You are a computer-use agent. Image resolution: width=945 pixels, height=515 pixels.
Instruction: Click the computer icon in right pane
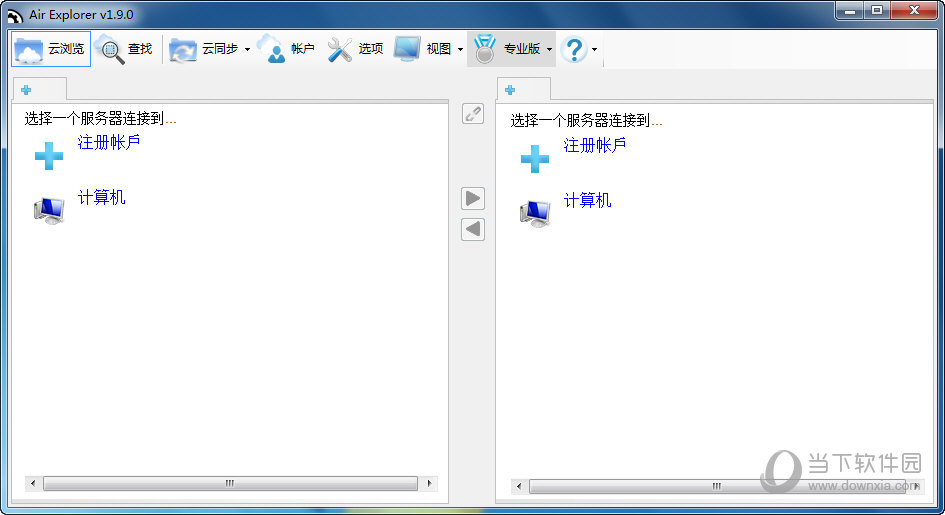(x=535, y=213)
